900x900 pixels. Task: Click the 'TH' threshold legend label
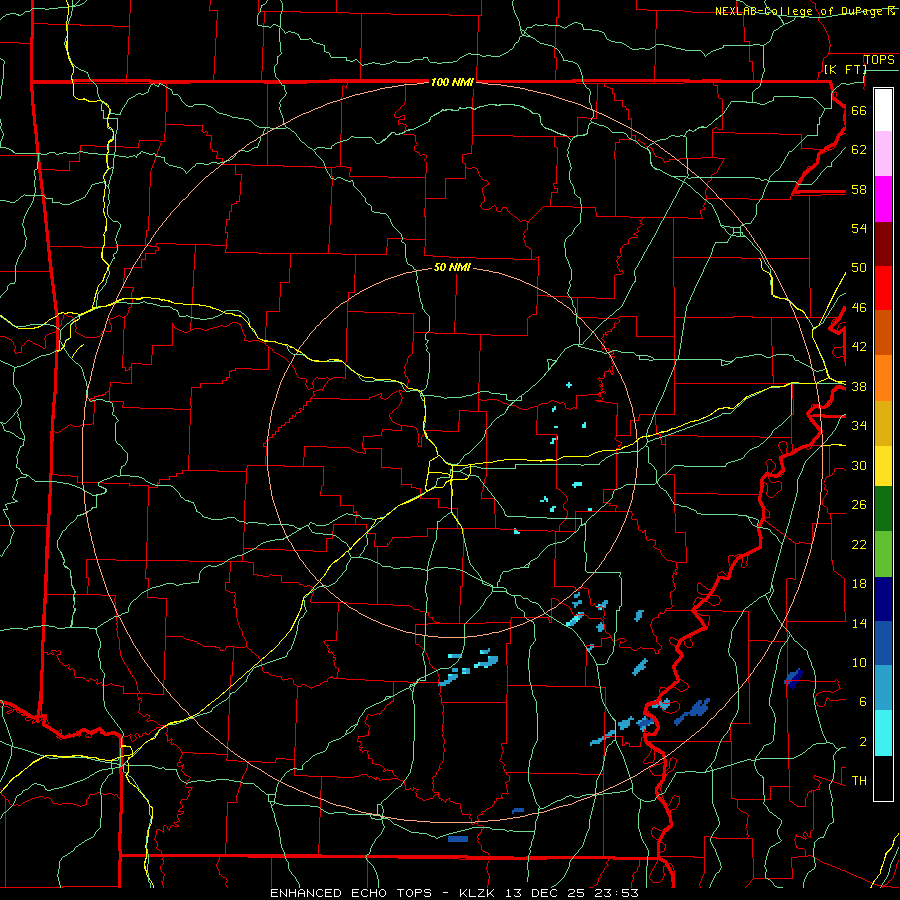[x=859, y=781]
